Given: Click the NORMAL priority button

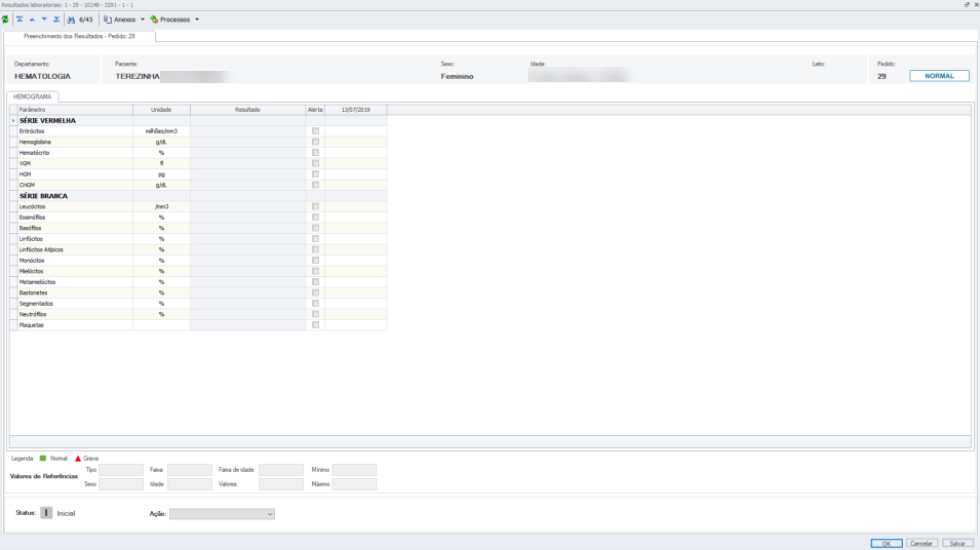Looking at the screenshot, I should [x=939, y=76].
